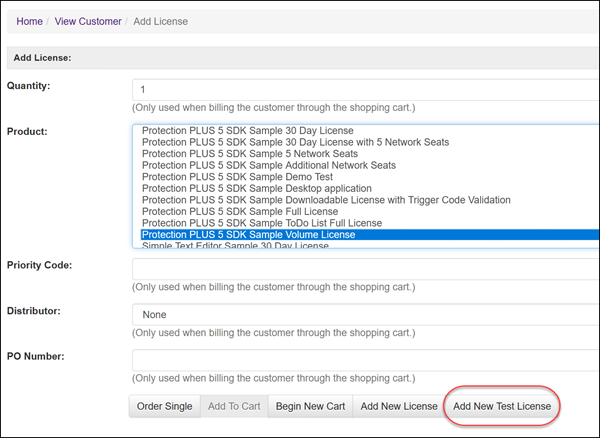
Task: Click the Add New Test License button
Action: pyautogui.click(x=502, y=406)
